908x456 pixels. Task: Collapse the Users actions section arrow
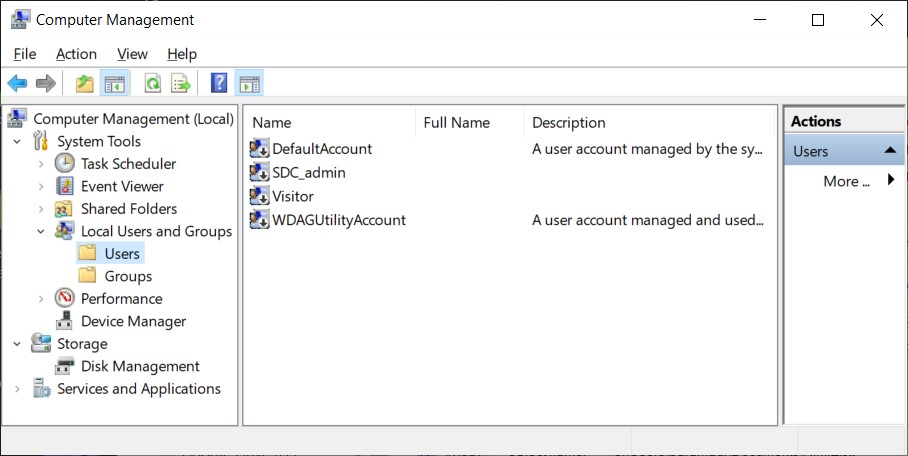(891, 151)
